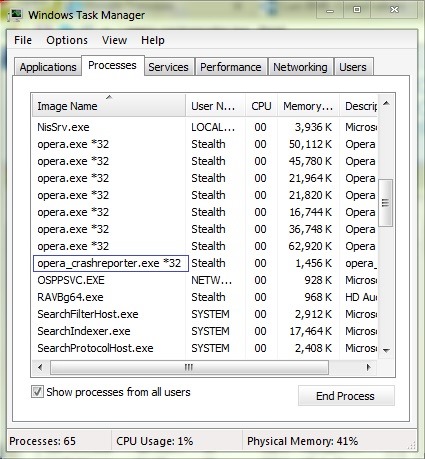This screenshot has height=459, width=425.
Task: Switch to the Users tab
Action: (x=353, y=67)
